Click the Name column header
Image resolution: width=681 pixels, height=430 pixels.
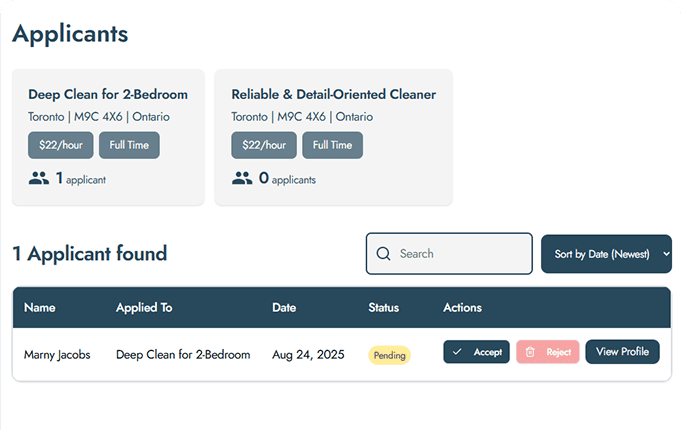pyautogui.click(x=40, y=307)
